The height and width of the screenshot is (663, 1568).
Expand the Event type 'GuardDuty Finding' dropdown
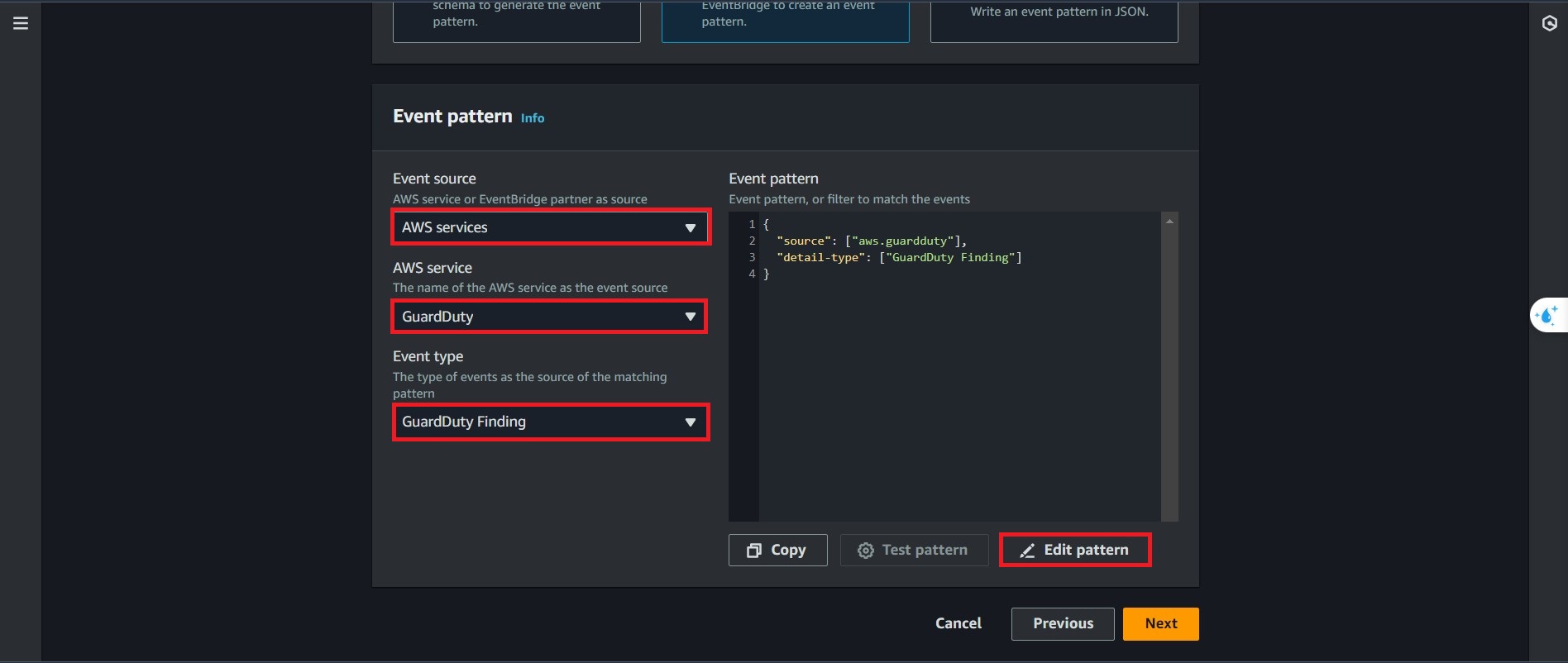click(x=550, y=422)
